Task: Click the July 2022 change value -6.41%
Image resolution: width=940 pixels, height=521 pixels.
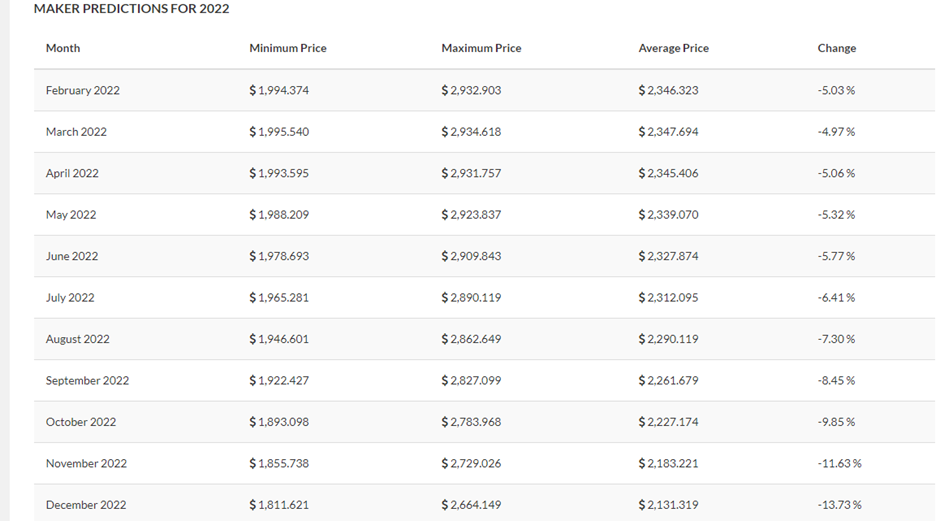Action: (836, 298)
